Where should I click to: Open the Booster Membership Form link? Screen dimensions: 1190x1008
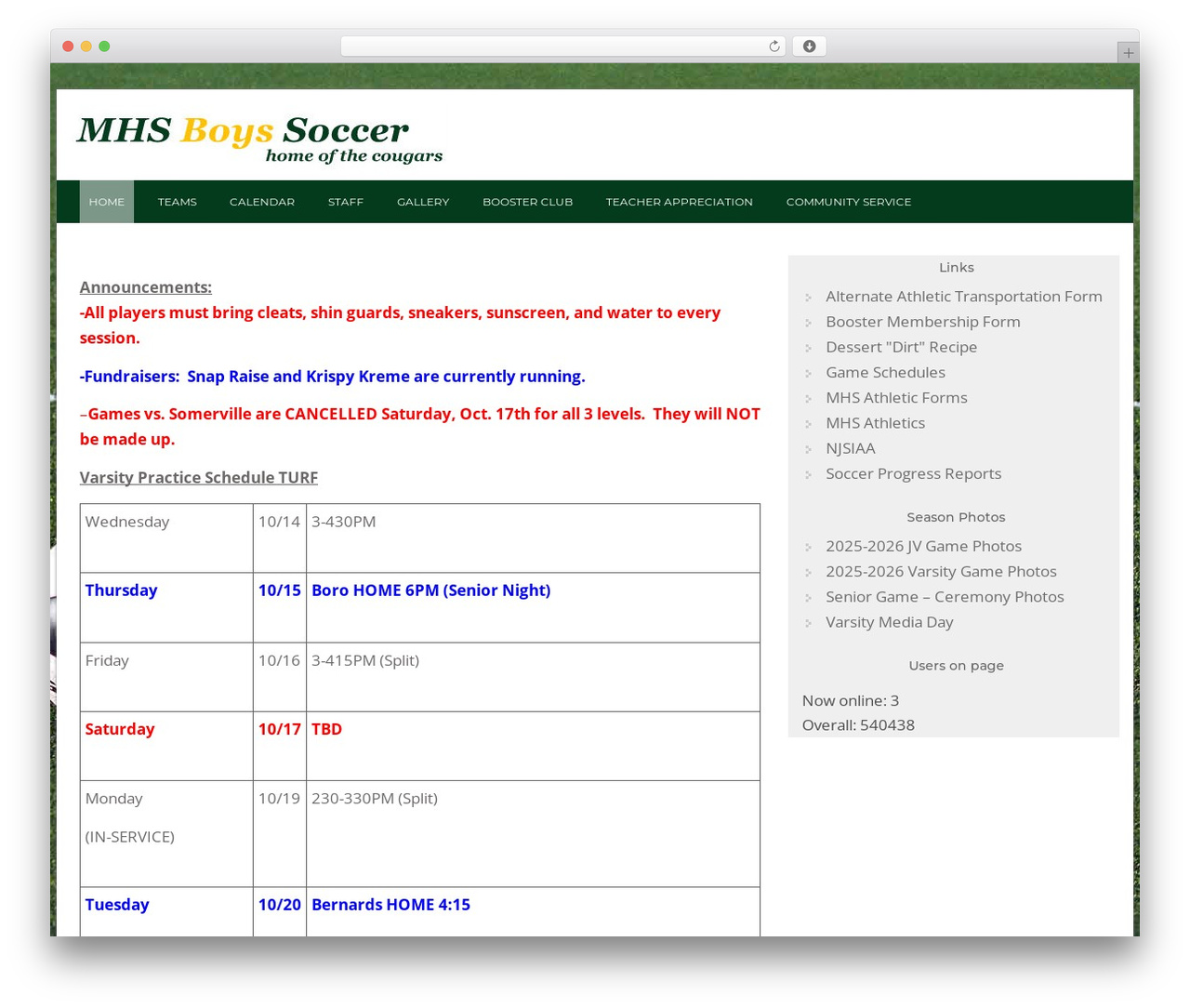pos(923,322)
